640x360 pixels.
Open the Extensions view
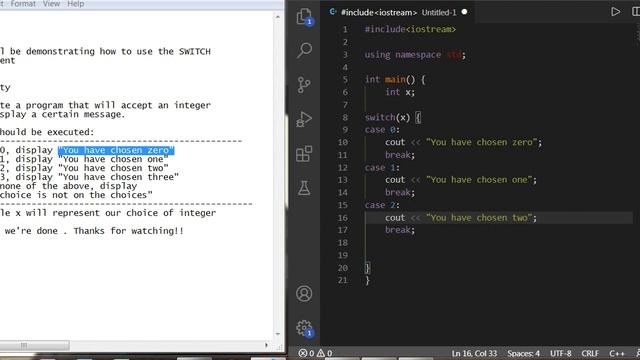click(304, 154)
